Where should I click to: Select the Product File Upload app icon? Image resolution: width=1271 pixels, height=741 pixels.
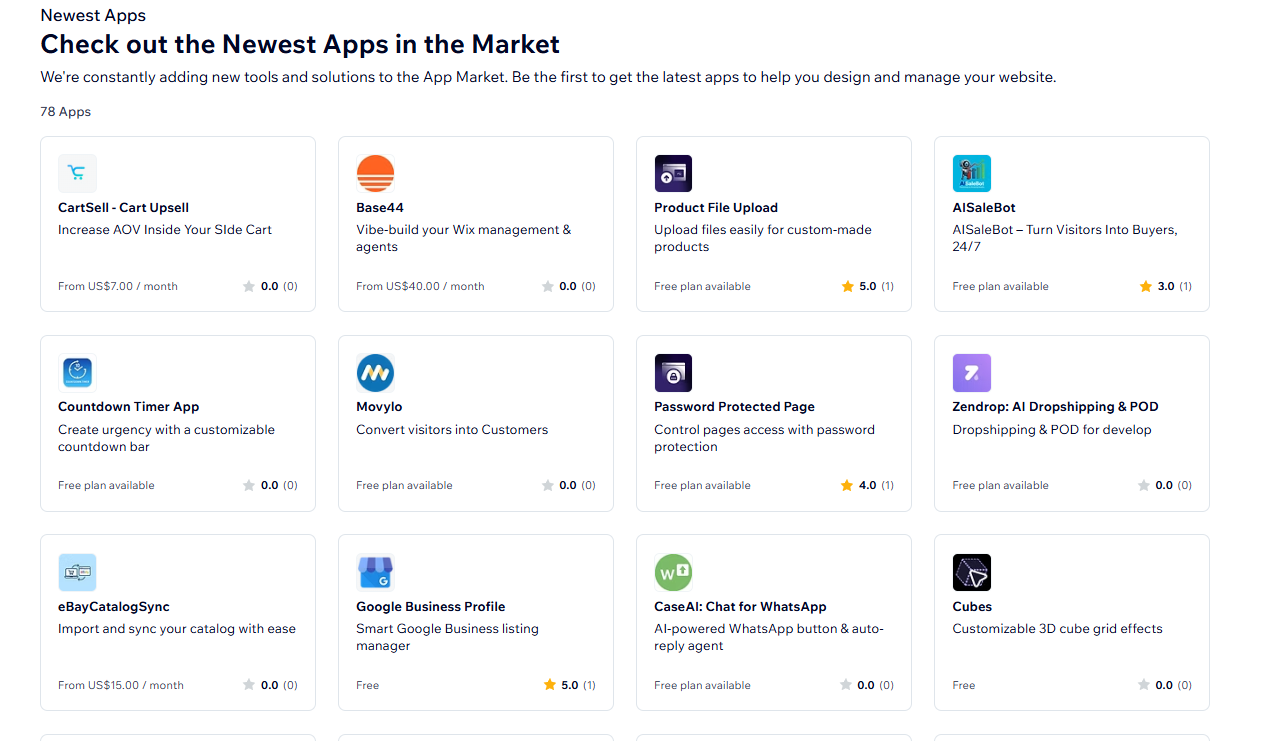pos(673,173)
